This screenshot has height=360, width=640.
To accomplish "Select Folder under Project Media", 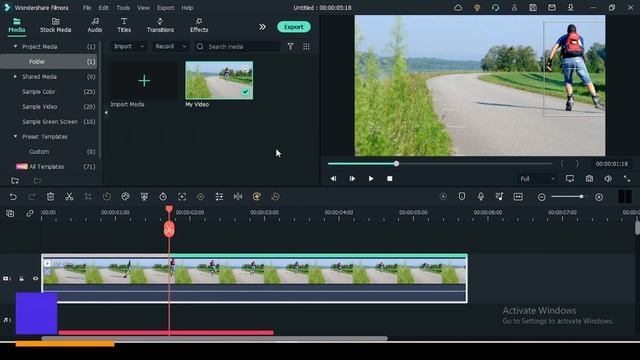I will 49,62.
